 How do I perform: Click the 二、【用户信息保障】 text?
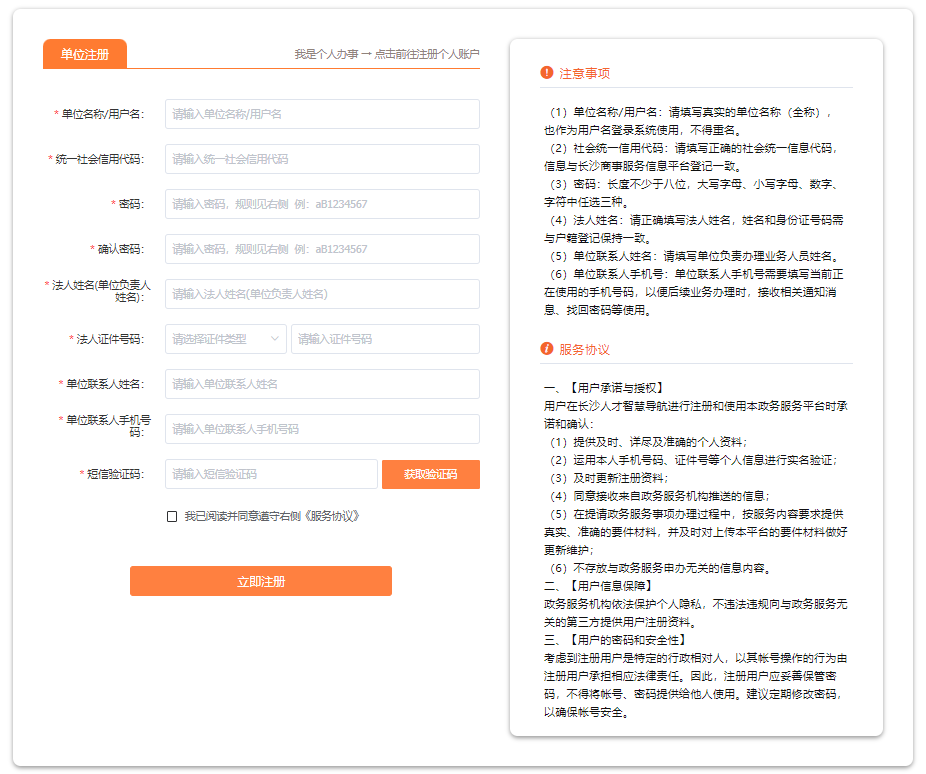pyautogui.click(x=599, y=586)
